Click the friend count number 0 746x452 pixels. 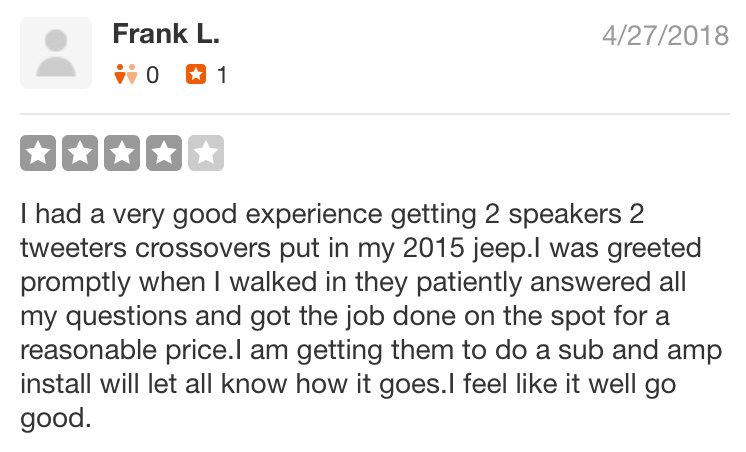point(152,74)
